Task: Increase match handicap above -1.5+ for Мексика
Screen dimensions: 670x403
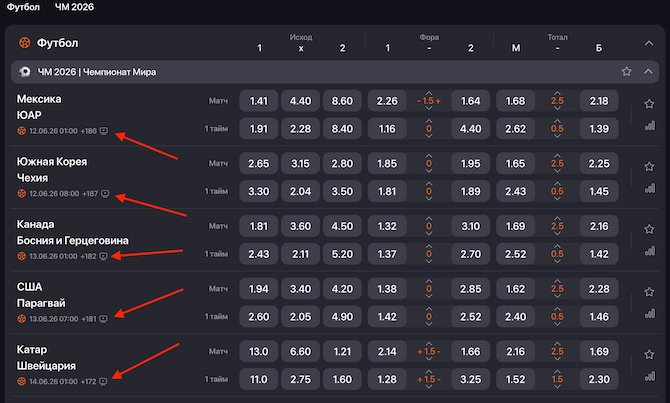Action: click(429, 93)
